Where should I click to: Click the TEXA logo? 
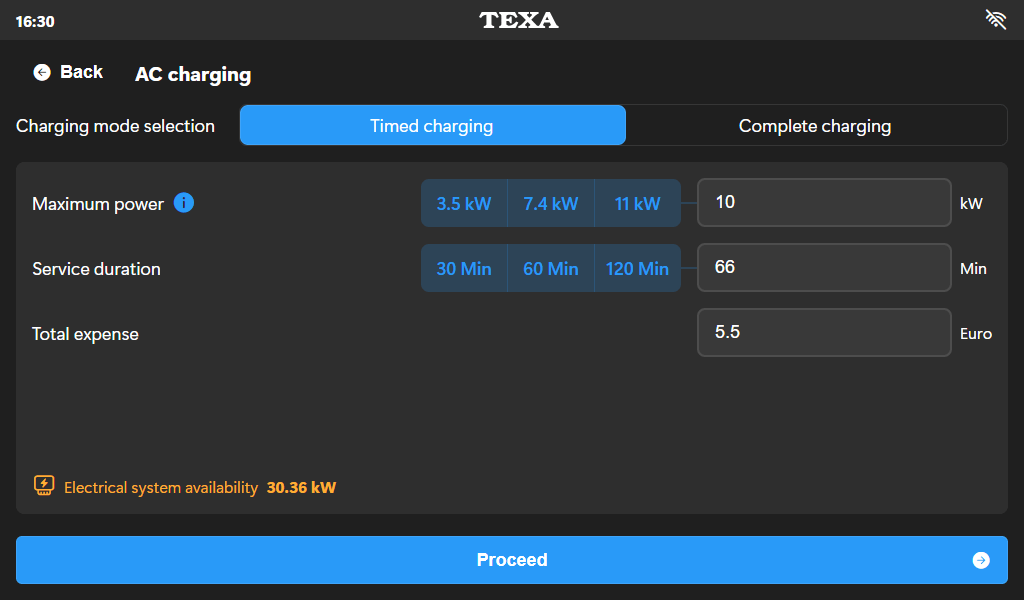coord(519,19)
